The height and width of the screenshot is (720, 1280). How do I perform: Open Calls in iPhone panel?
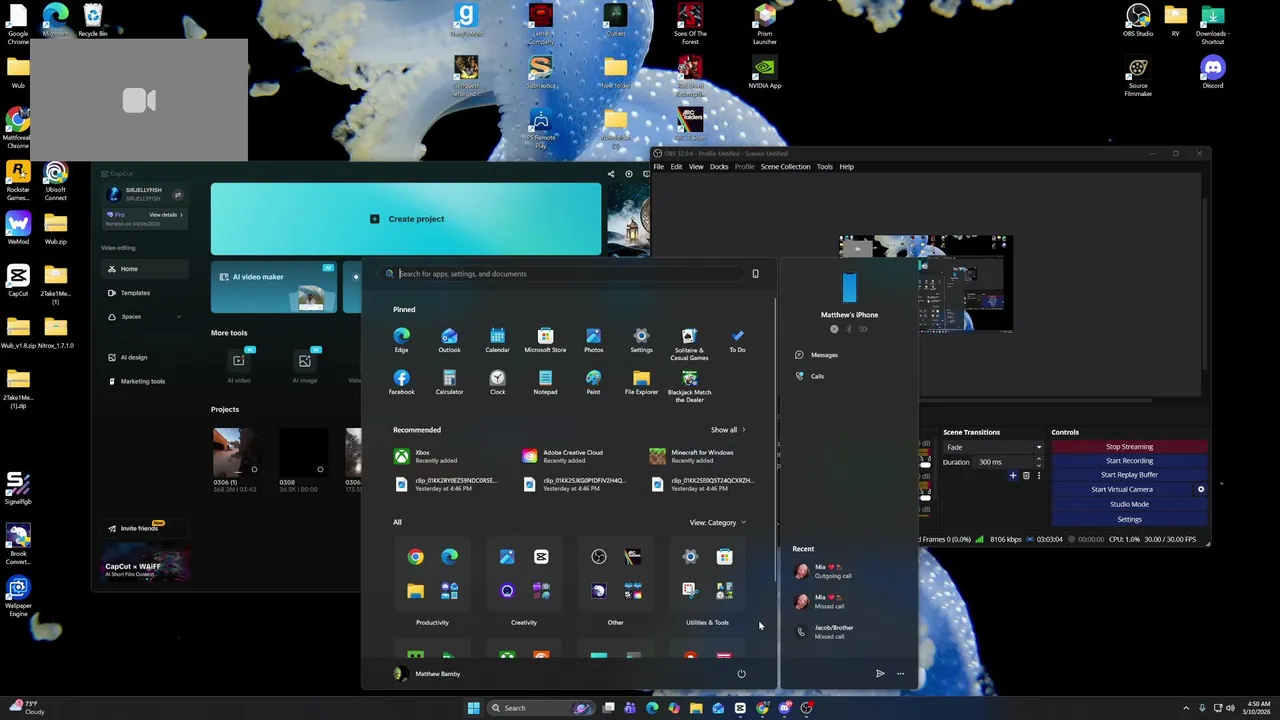810,376
